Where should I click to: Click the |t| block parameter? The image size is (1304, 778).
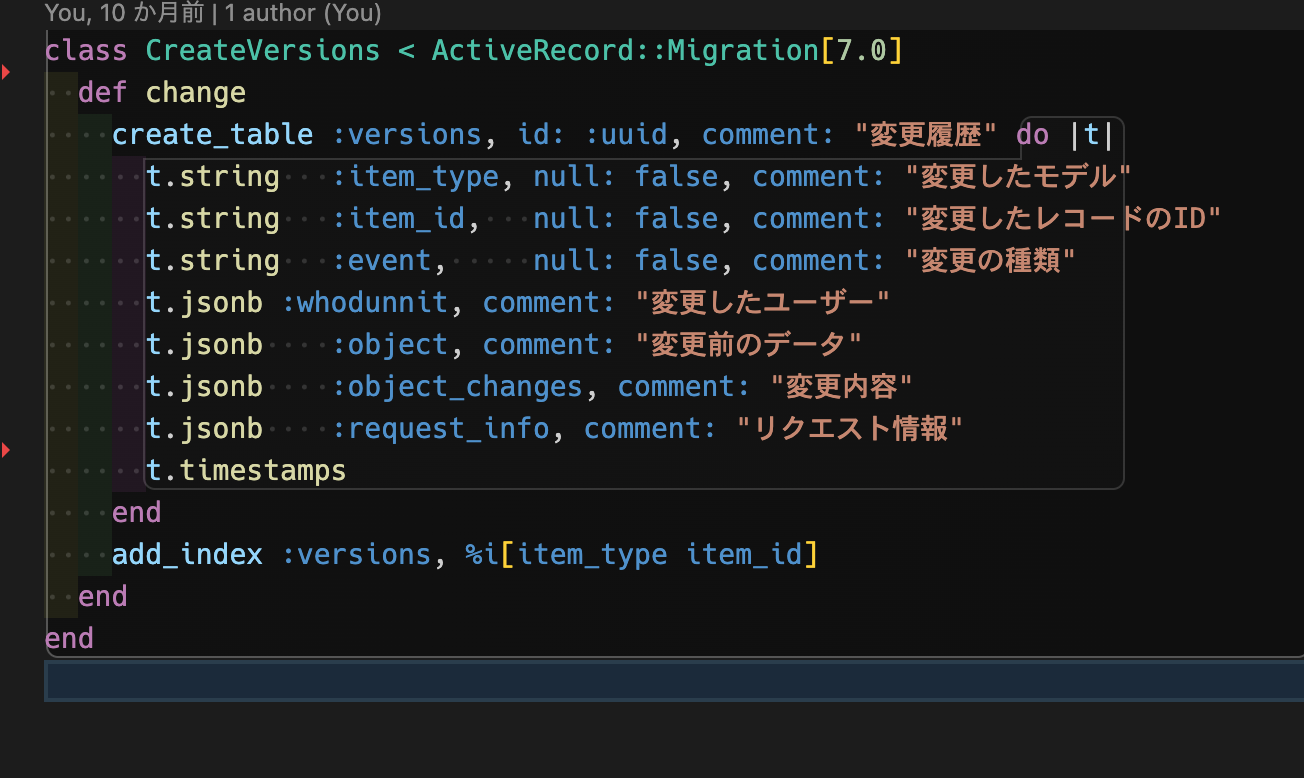pos(1091,134)
